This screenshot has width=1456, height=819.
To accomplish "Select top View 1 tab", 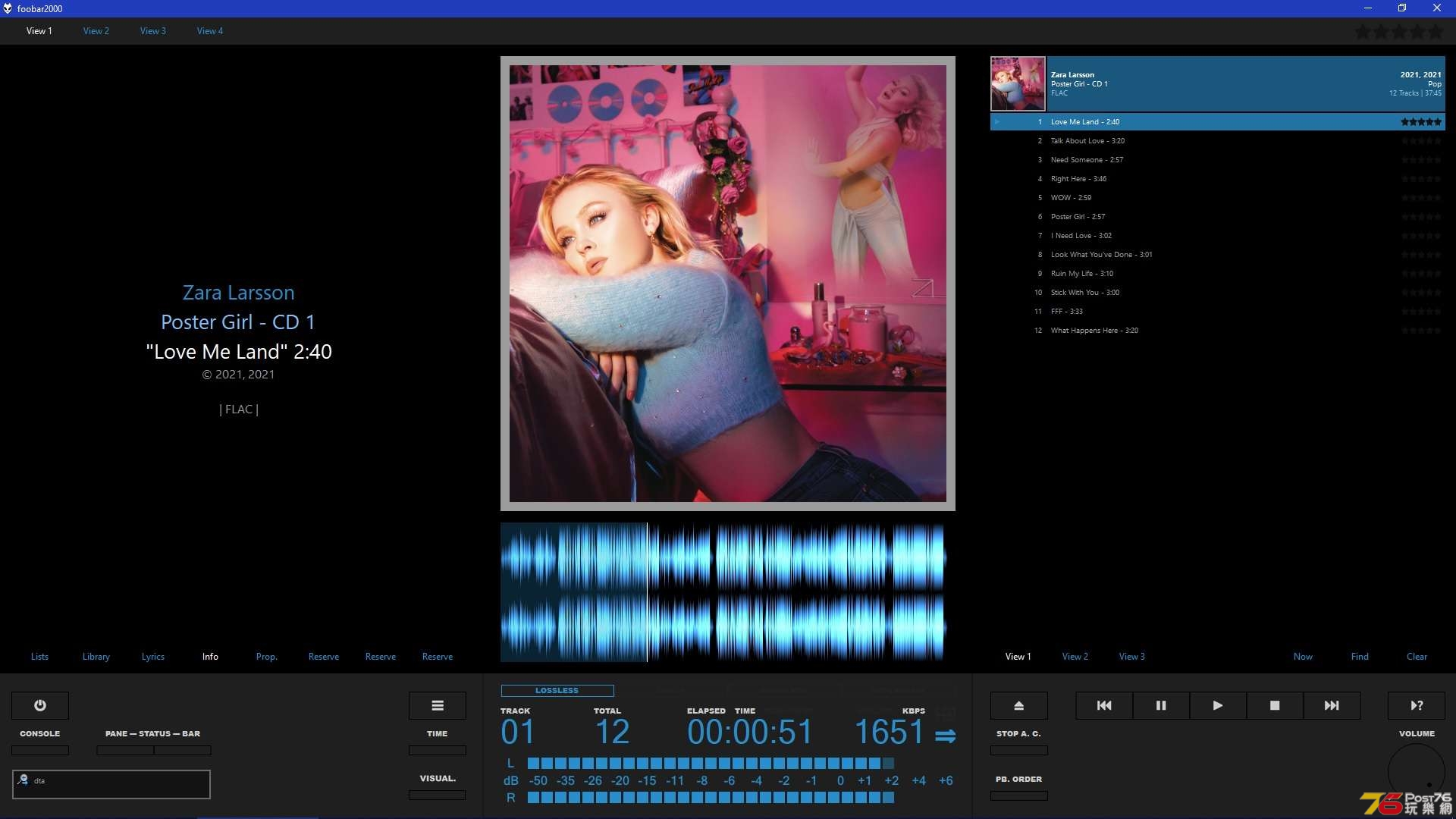I will 39,31.
